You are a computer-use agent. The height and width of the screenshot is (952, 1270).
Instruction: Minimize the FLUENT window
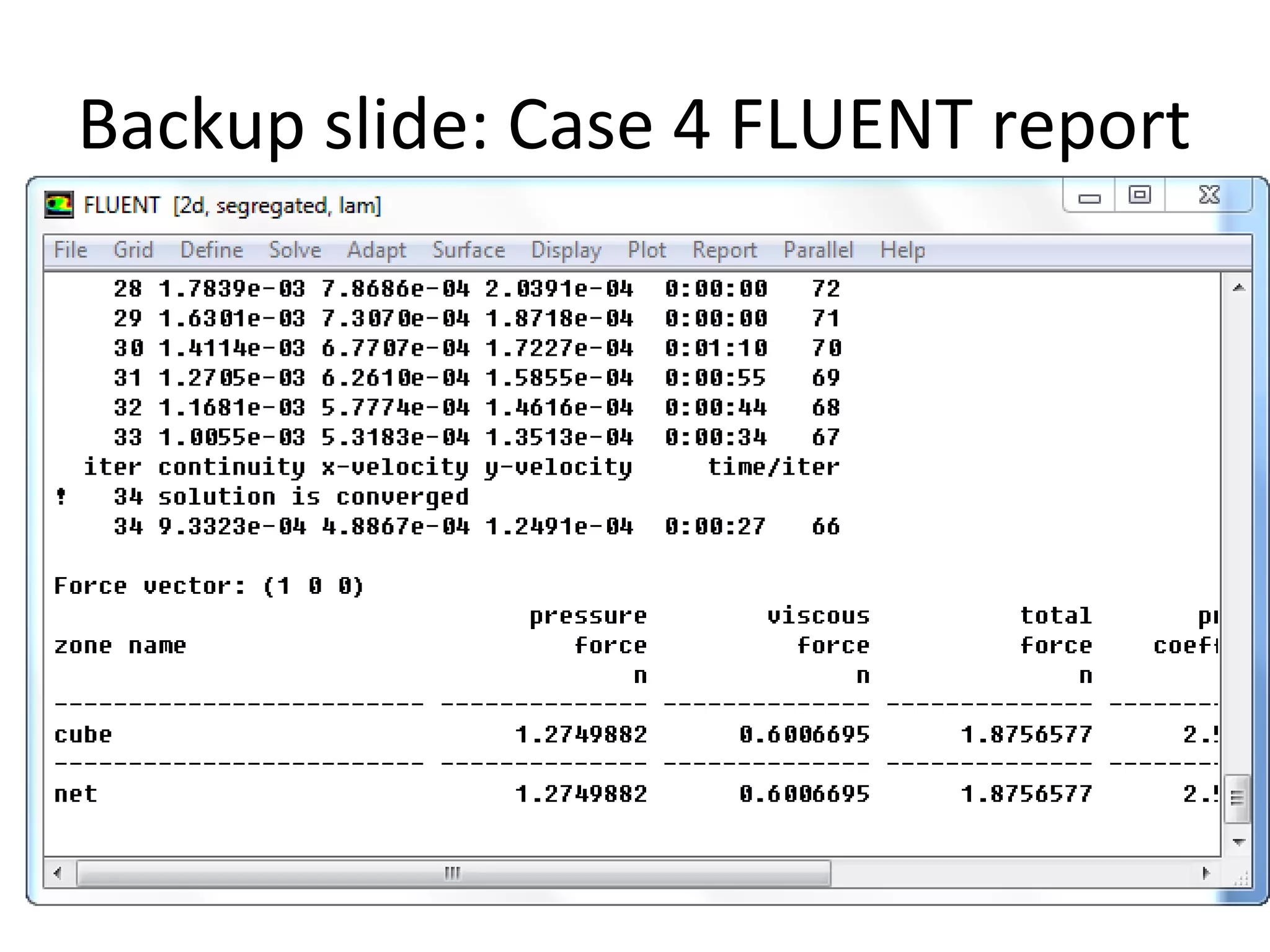1089,196
